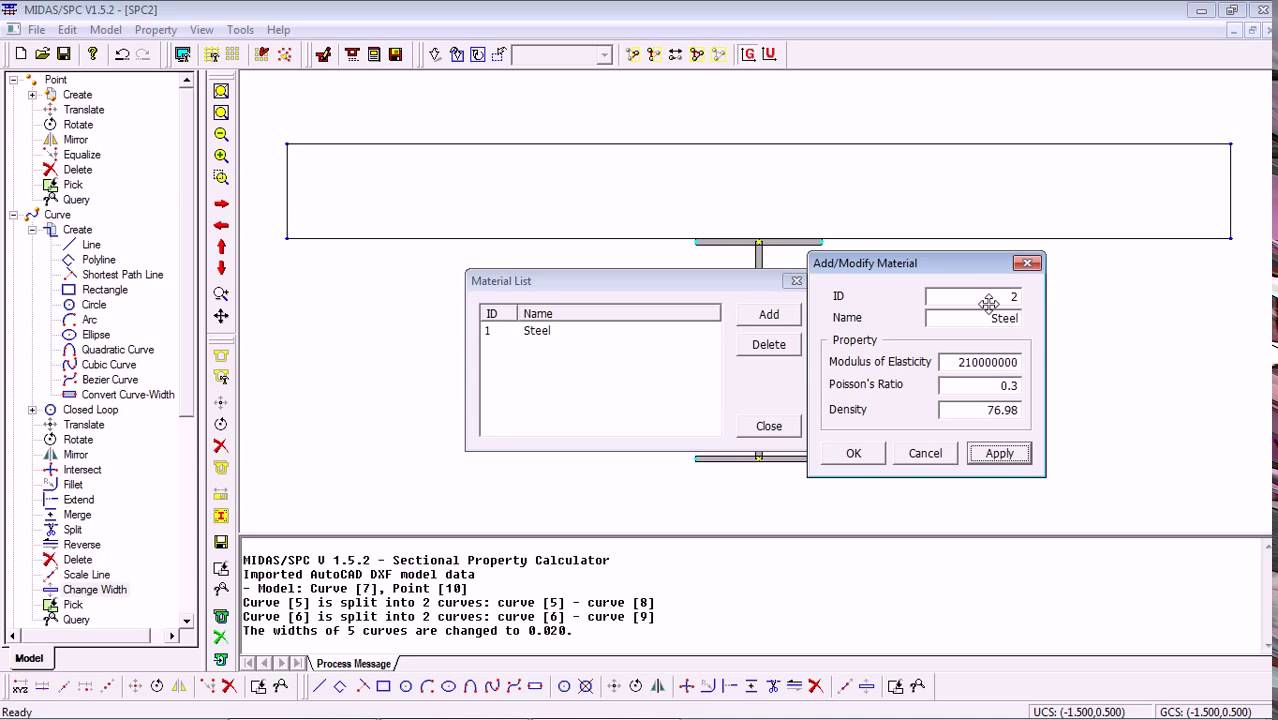Click the Save floppy disk icon in the top toolbar
This screenshot has width=1278, height=720.
63,54
